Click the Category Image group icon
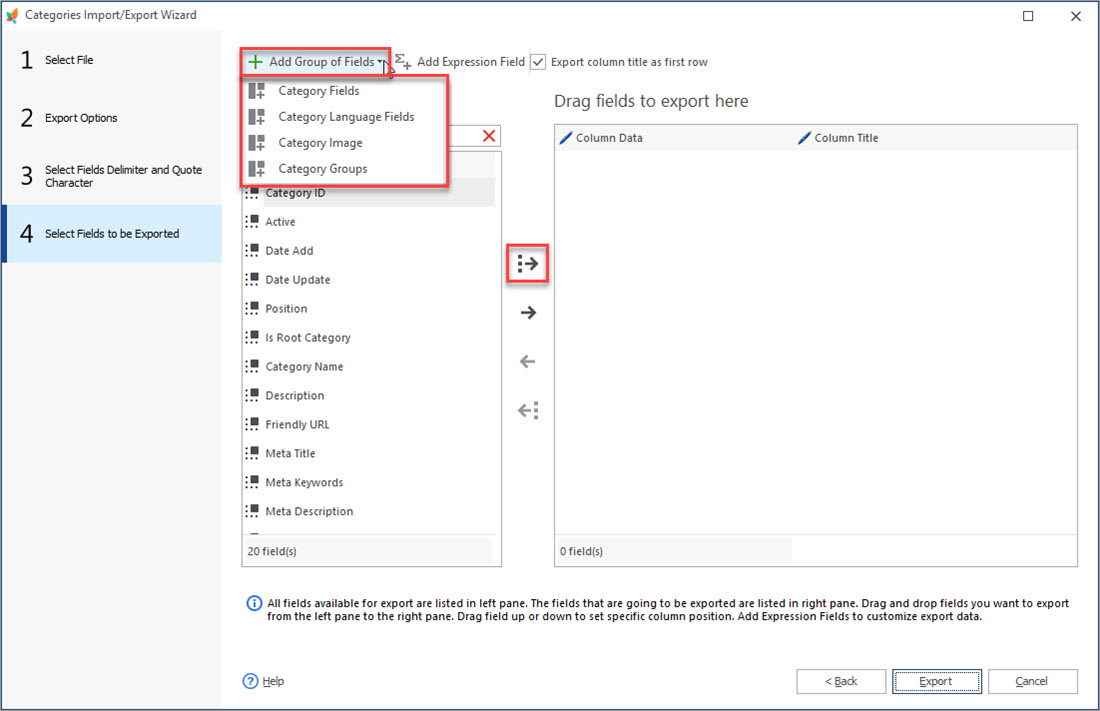The height and width of the screenshot is (711, 1100). 257,142
